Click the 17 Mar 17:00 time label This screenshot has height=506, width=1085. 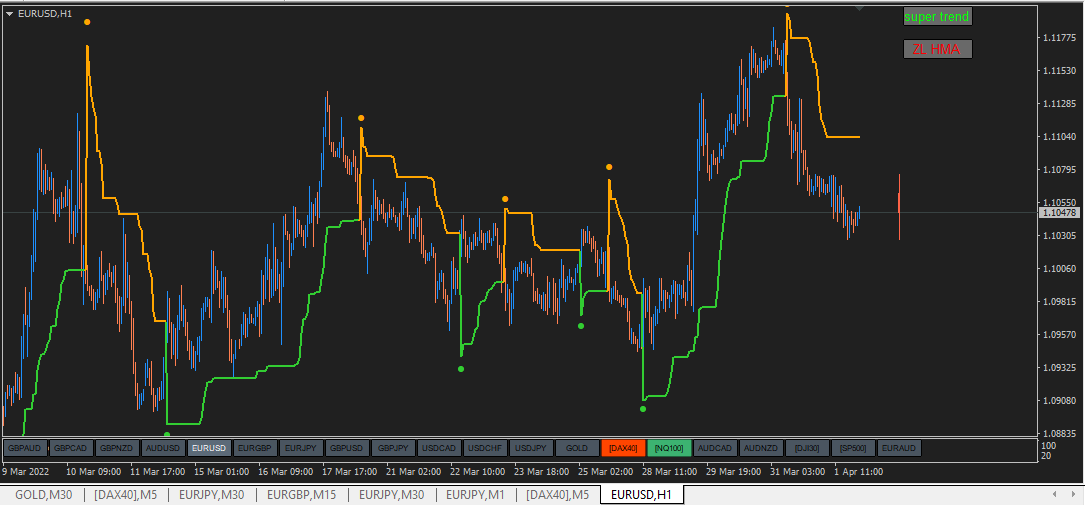click(x=348, y=472)
